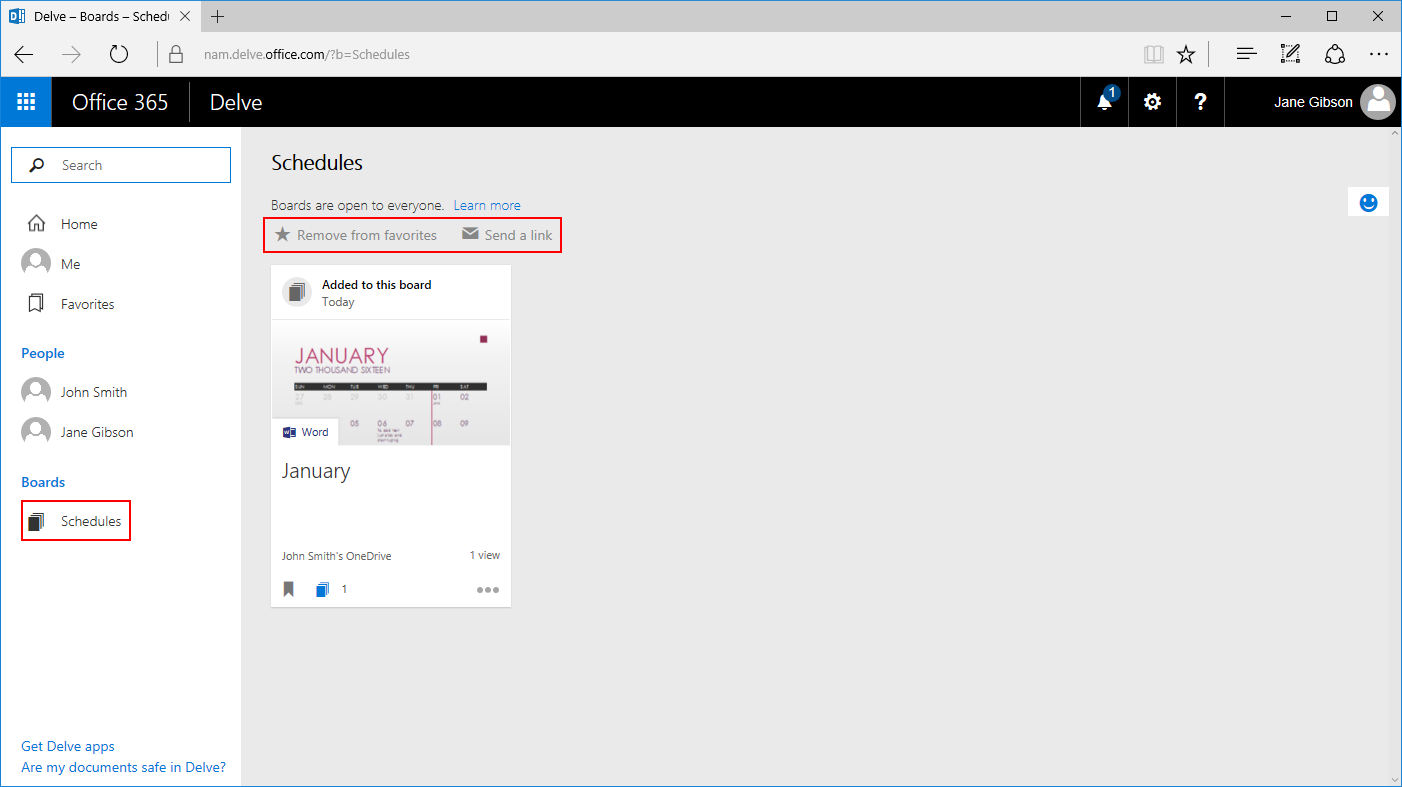This screenshot has height=787, width=1402.
Task: Open Favorites in the sidebar
Action: pyautogui.click(x=72, y=304)
